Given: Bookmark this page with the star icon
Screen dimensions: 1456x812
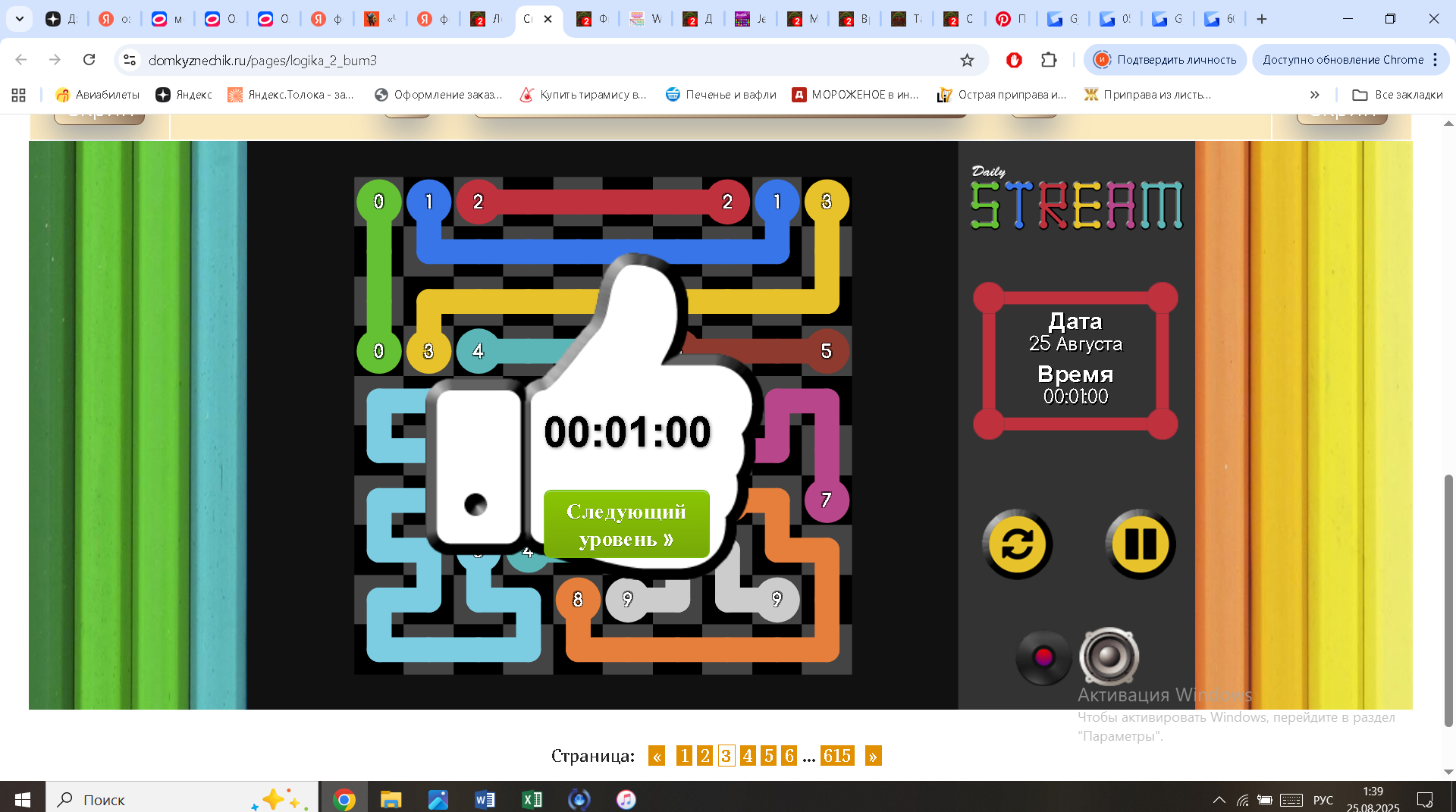Looking at the screenshot, I should pyautogui.click(x=967, y=60).
